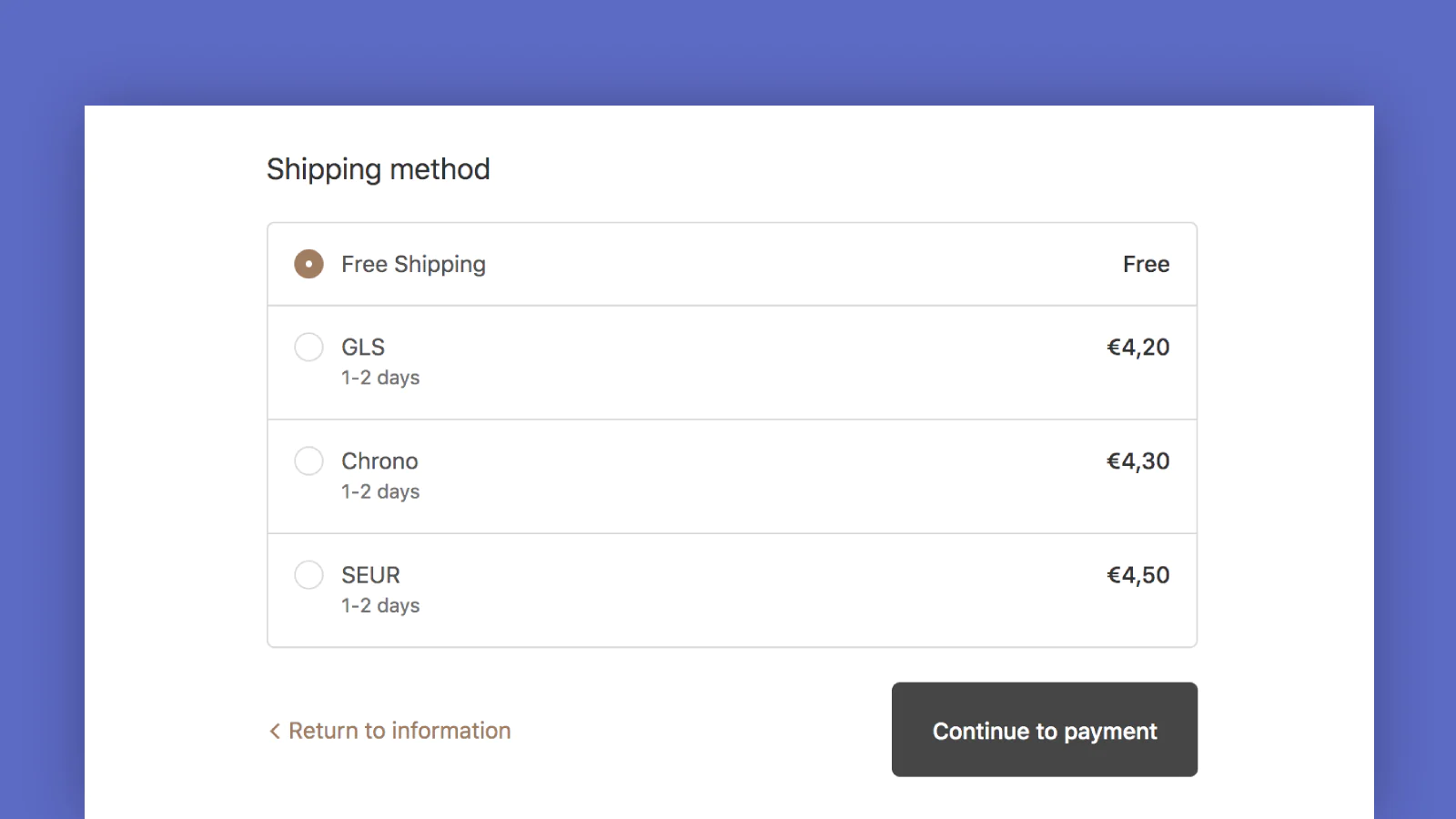Click the 1-2 days text under Chrono
The image size is (1456, 819).
(x=380, y=491)
